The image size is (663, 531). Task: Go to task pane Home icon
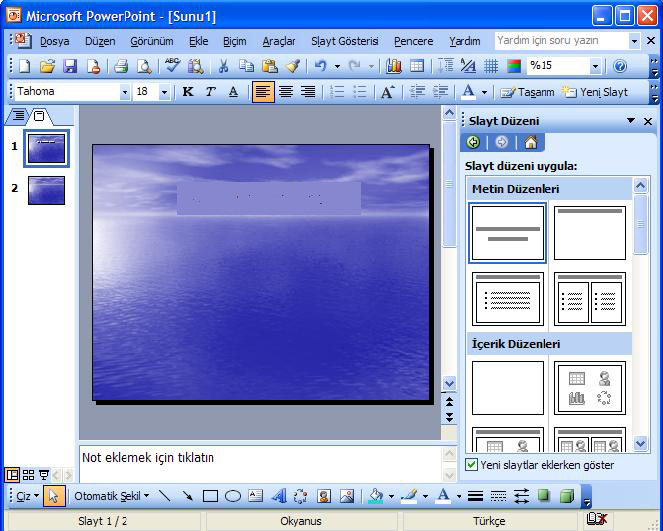pos(530,142)
